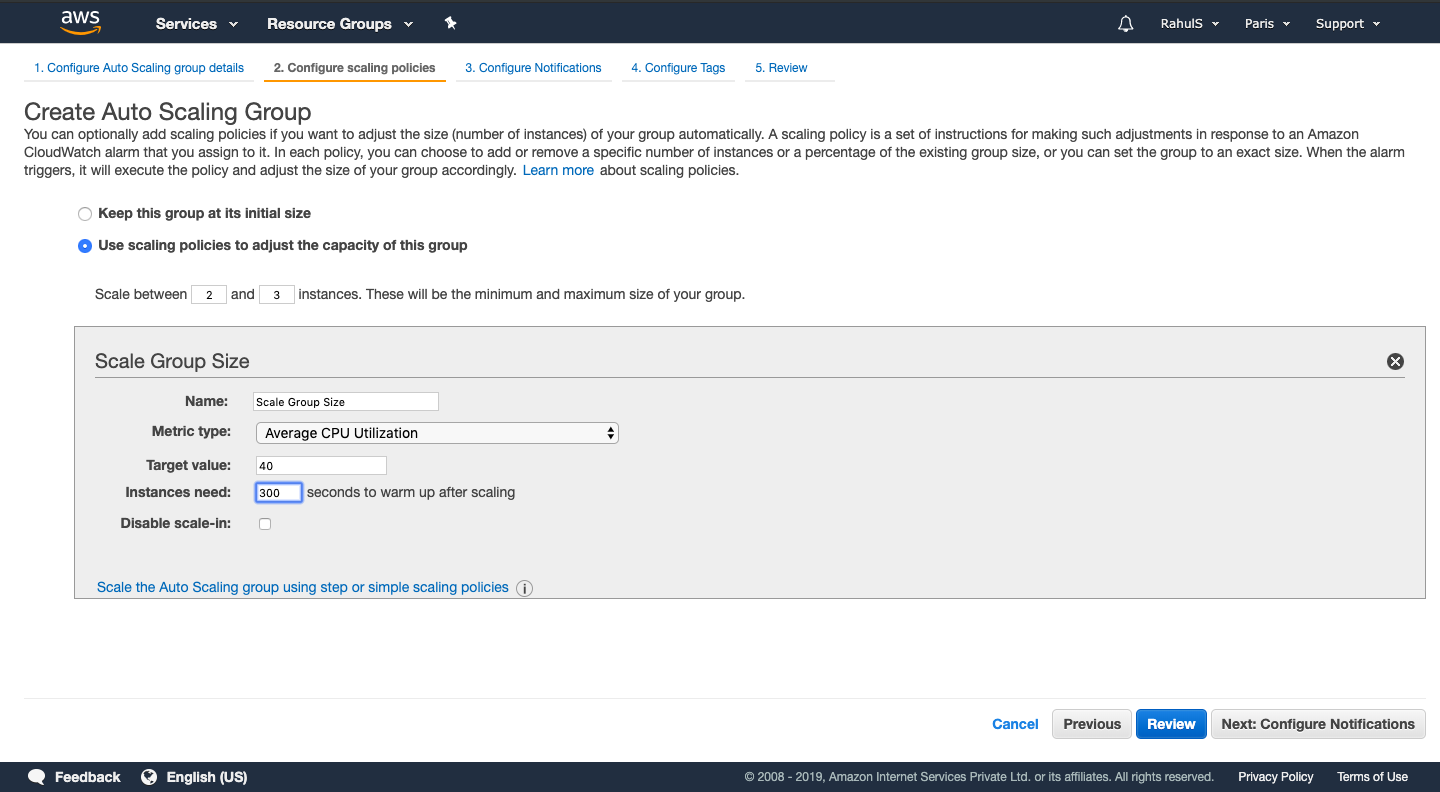
Task: Click the globe icon near English (US)
Action: 150,777
